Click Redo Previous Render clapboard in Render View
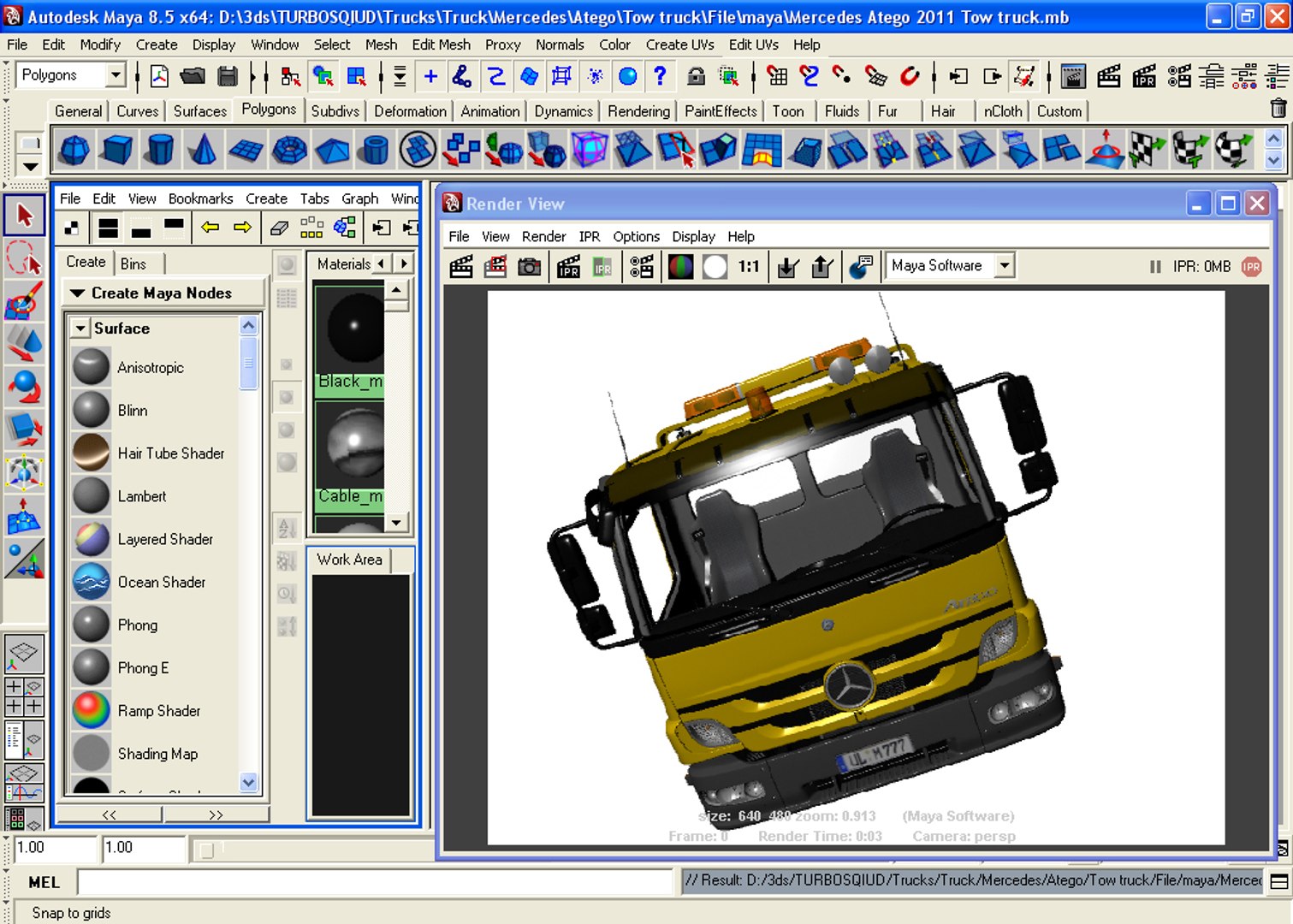Image resolution: width=1293 pixels, height=924 pixels. click(x=461, y=267)
